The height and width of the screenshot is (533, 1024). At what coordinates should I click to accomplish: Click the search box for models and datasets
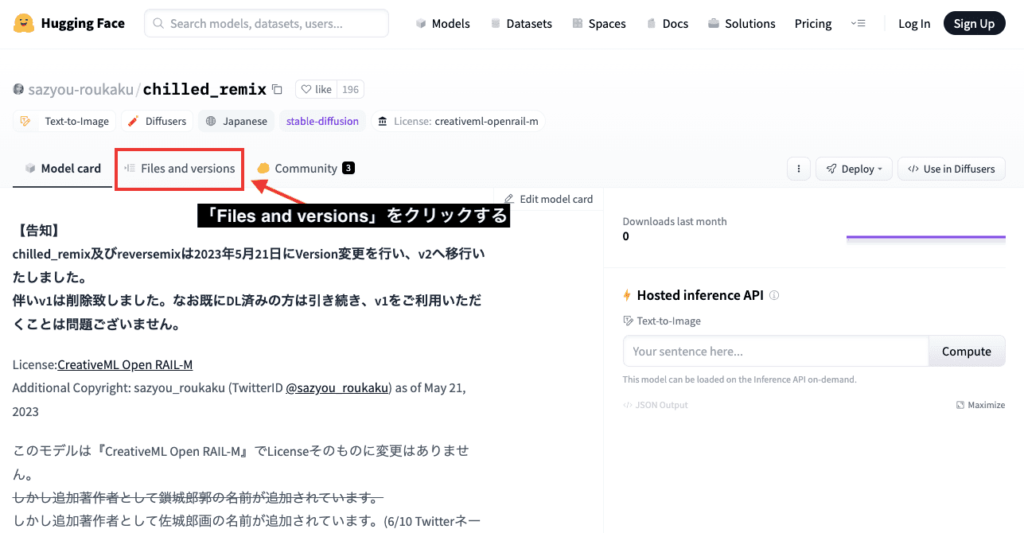point(266,24)
